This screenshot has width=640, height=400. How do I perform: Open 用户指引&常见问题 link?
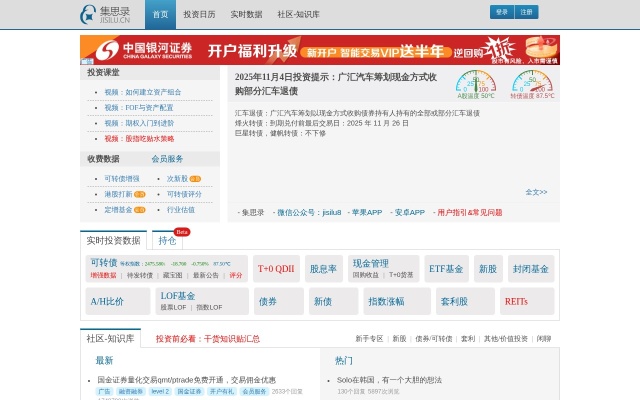point(469,212)
